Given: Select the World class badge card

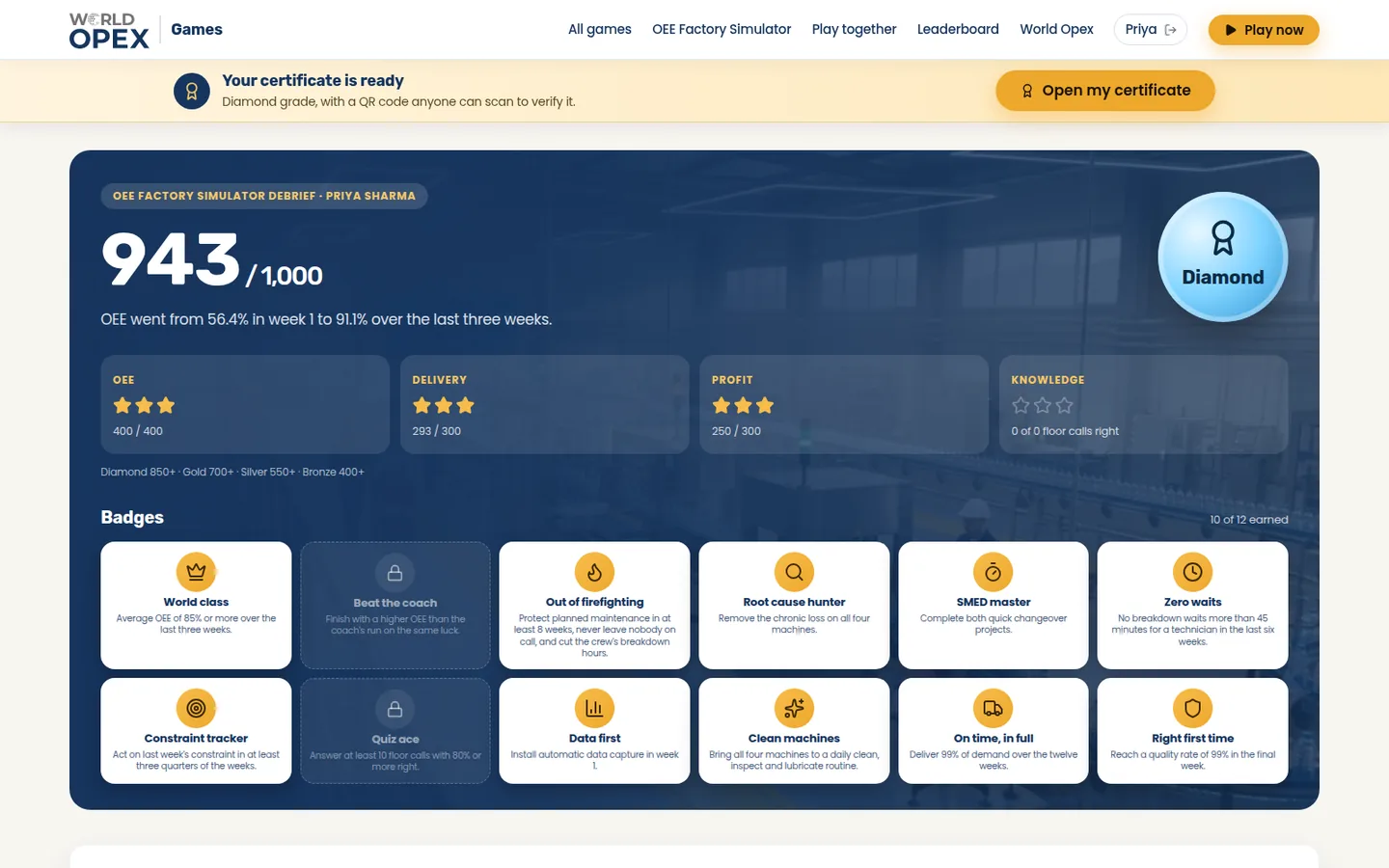Looking at the screenshot, I should pos(196,605).
